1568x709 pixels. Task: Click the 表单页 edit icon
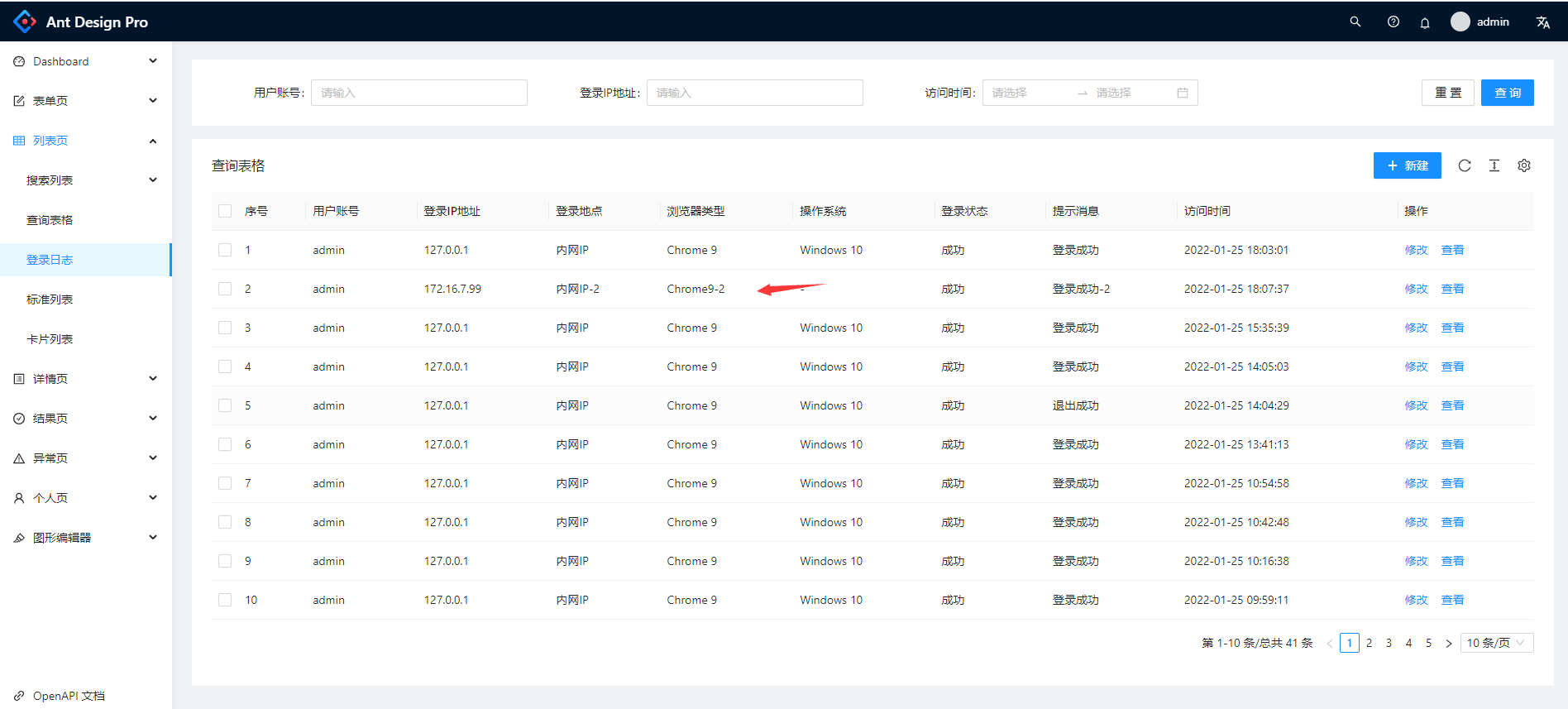click(19, 101)
